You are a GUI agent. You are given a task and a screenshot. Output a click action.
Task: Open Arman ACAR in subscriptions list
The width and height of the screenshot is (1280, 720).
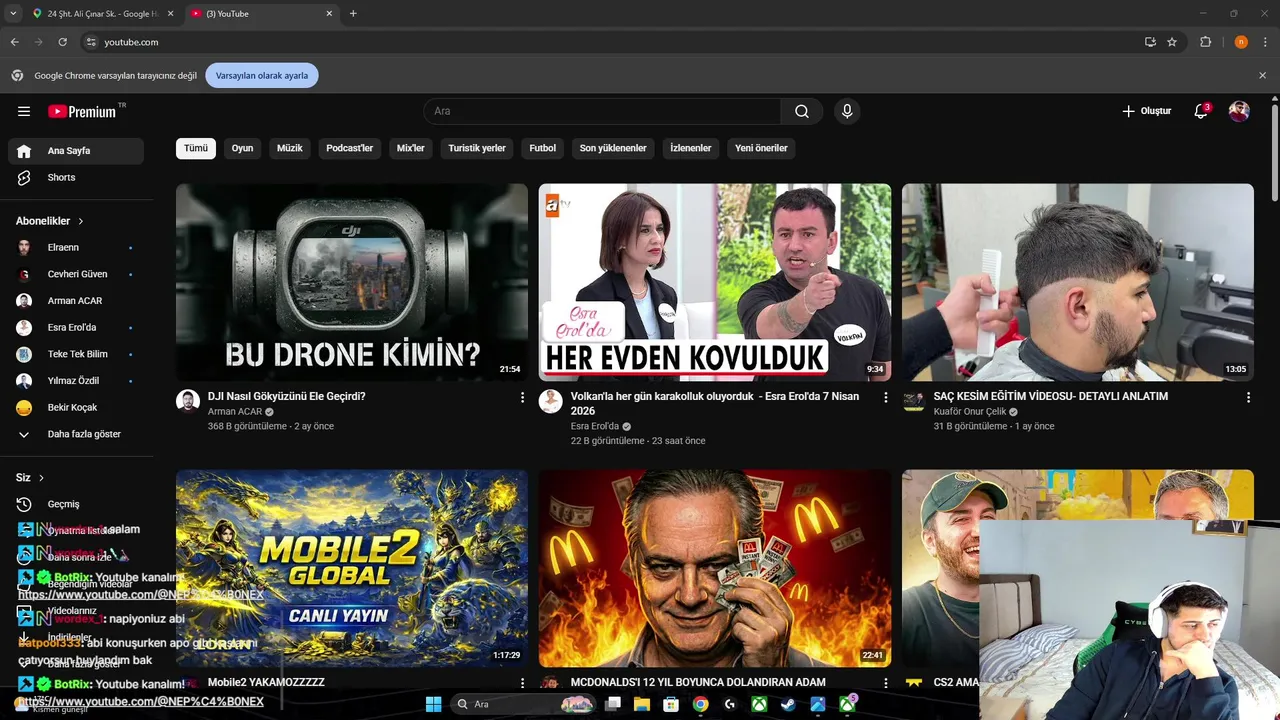(x=76, y=301)
